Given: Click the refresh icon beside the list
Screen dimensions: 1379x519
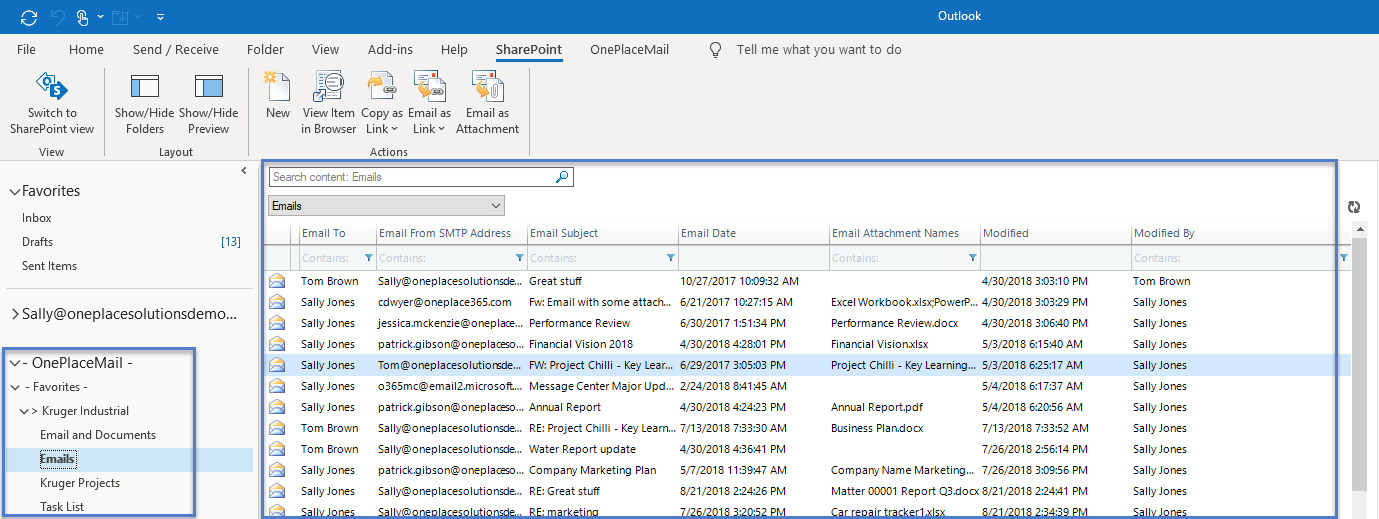Looking at the screenshot, I should tap(1354, 207).
